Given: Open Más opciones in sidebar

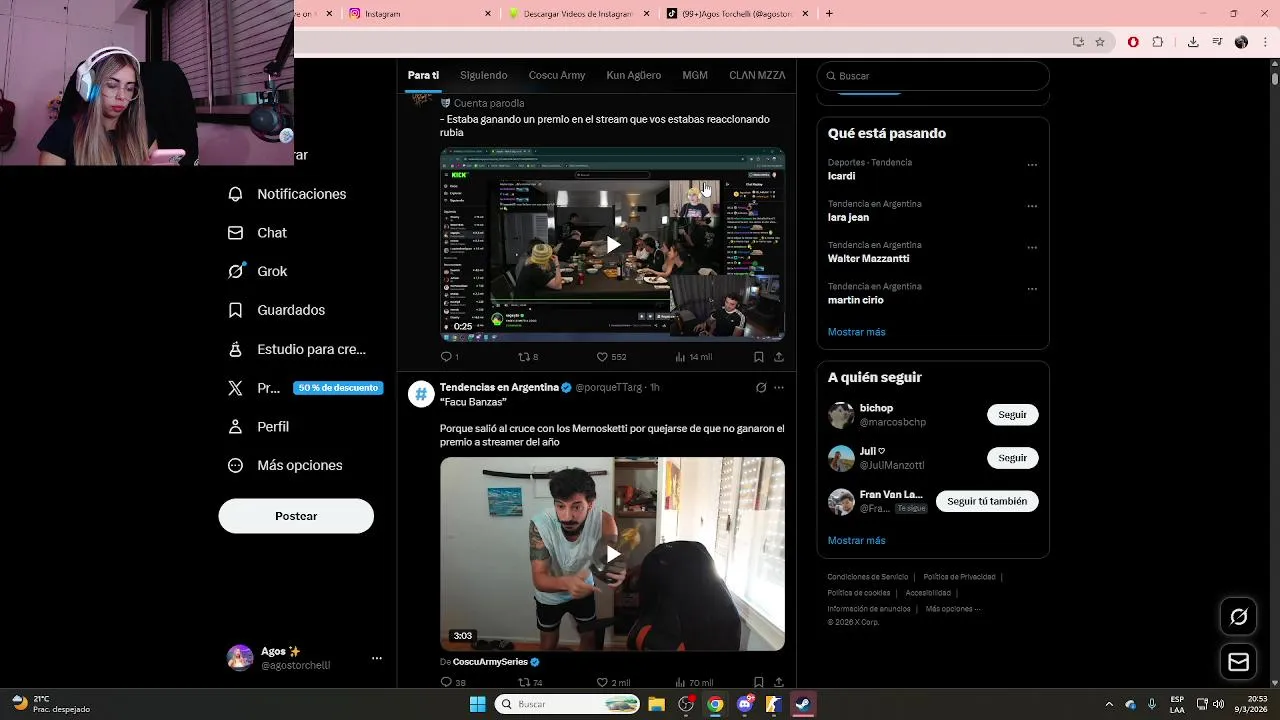Looking at the screenshot, I should click(x=285, y=465).
